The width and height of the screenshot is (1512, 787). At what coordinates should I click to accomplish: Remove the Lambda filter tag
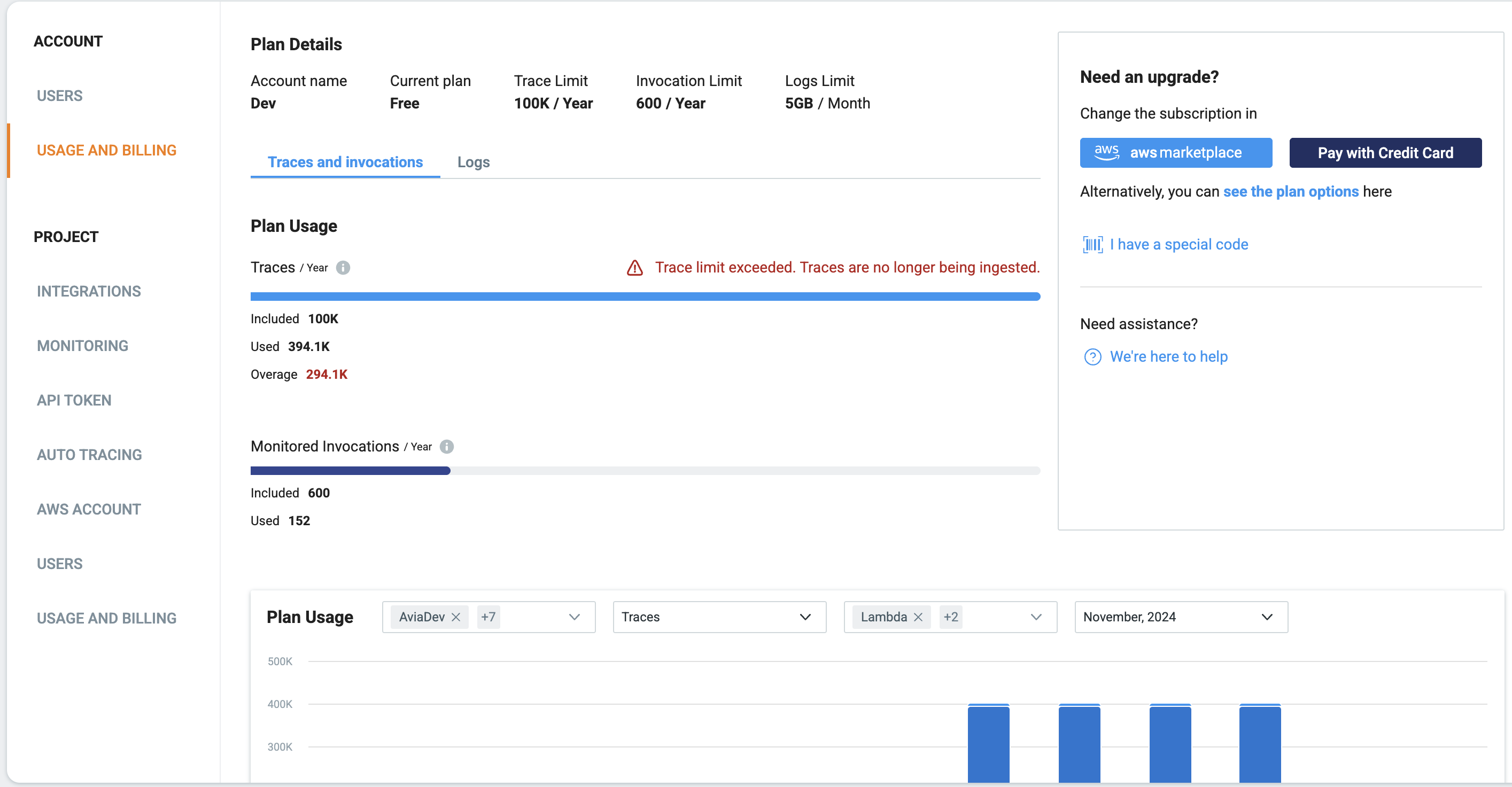click(918, 617)
